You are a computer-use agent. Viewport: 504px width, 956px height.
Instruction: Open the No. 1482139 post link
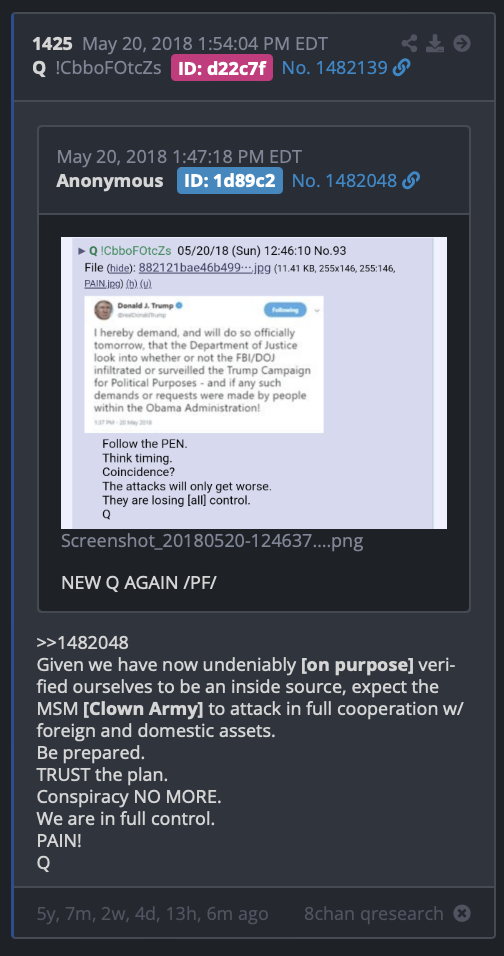(335, 68)
